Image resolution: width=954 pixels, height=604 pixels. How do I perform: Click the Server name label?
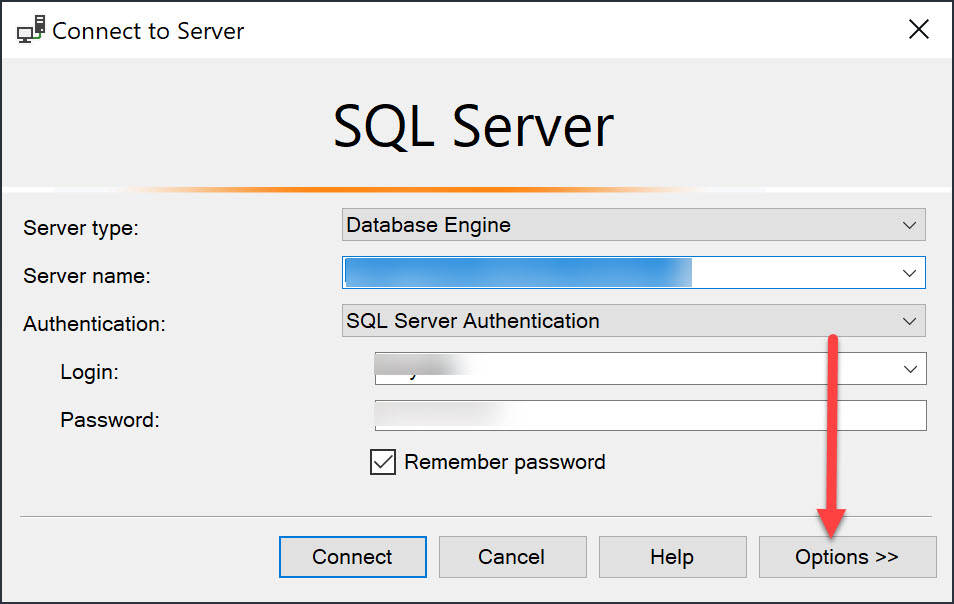point(87,276)
